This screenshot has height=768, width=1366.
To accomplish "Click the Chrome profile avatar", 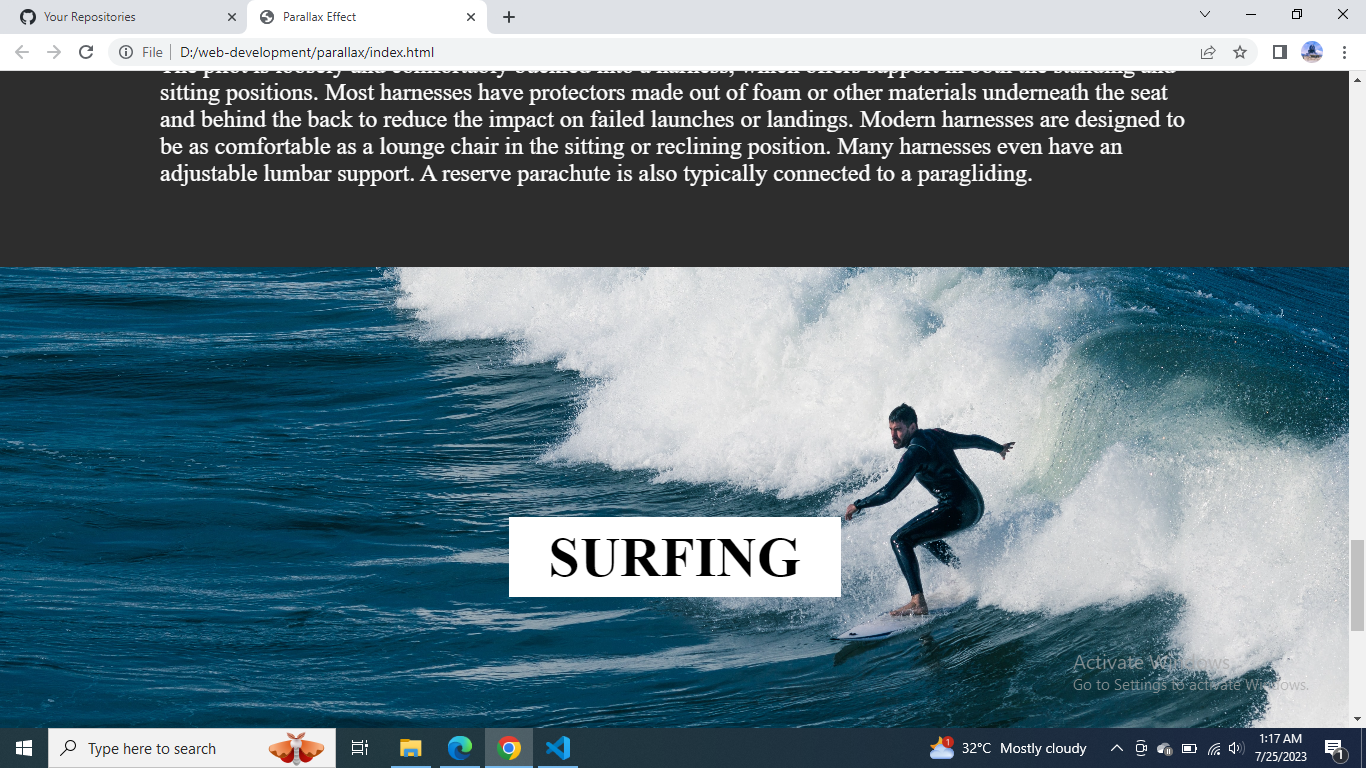I will 1314,52.
